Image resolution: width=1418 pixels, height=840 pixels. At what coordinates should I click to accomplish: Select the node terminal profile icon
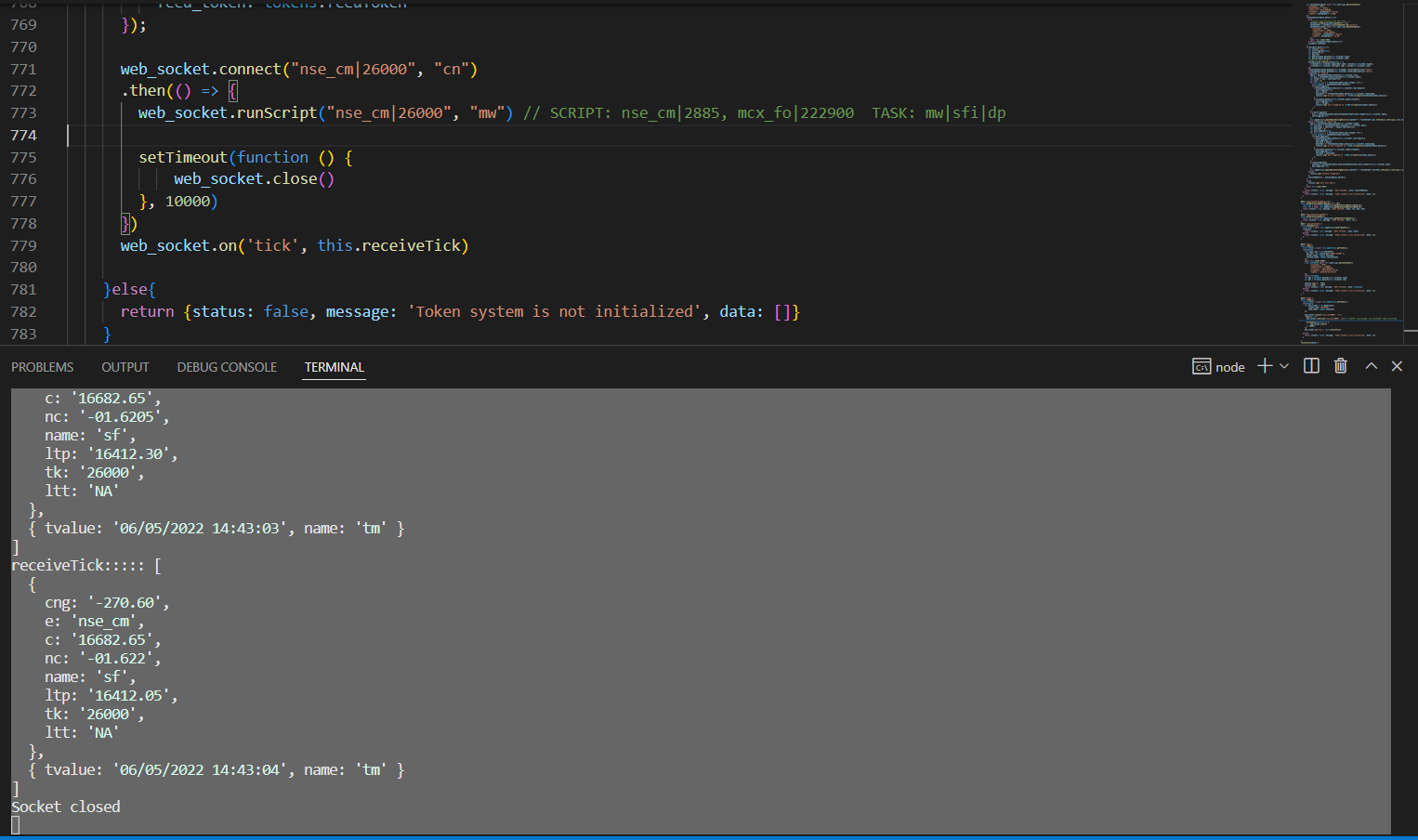click(x=1201, y=367)
